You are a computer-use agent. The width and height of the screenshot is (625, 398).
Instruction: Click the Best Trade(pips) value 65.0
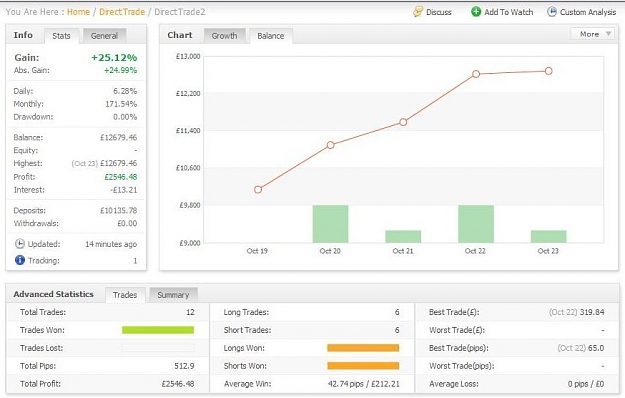point(596,348)
